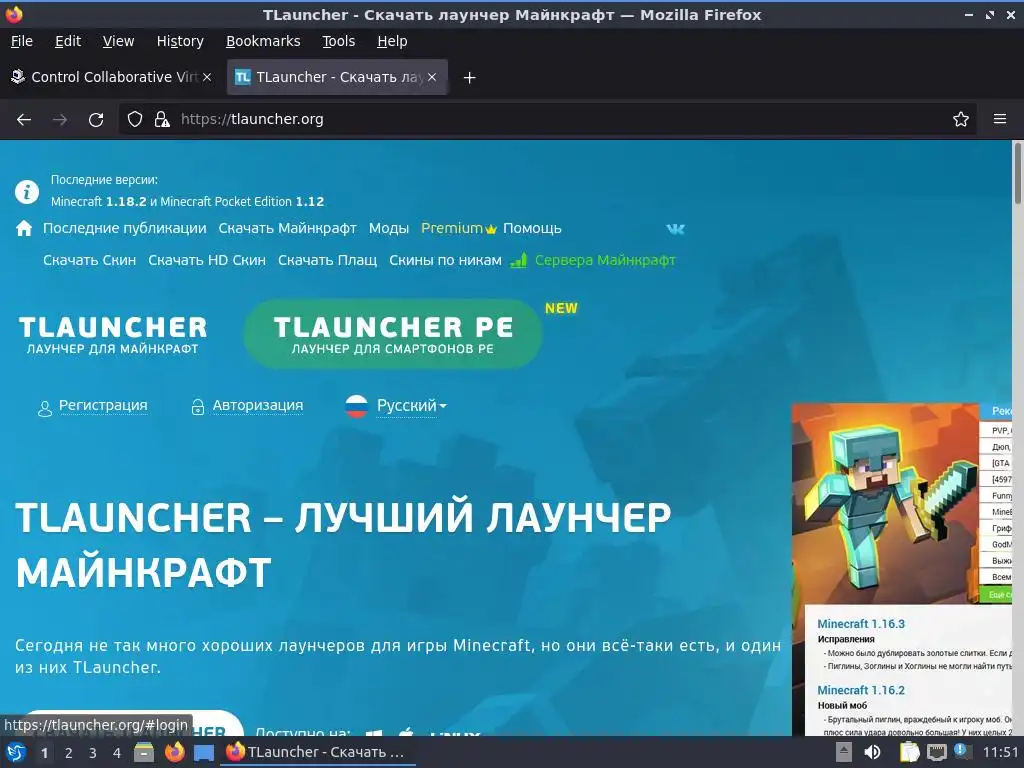Open Скины по никам link
This screenshot has height=768, width=1024.
pyautogui.click(x=445, y=260)
